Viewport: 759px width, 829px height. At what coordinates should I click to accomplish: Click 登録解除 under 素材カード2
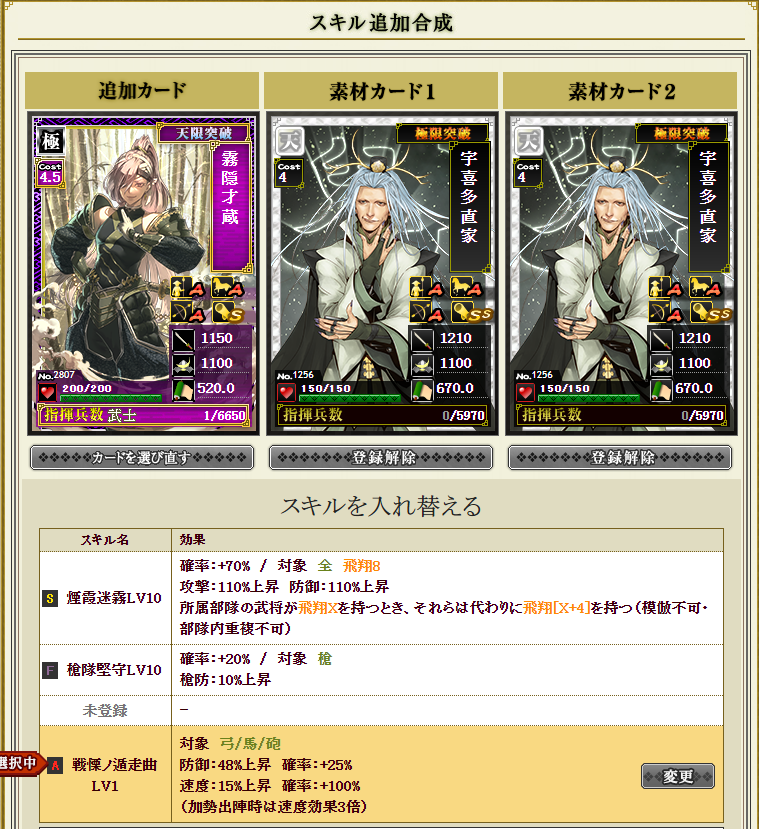tap(620, 457)
